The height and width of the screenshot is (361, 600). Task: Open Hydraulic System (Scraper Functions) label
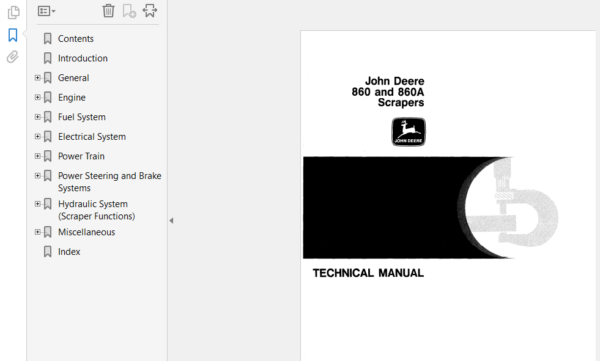point(96,210)
